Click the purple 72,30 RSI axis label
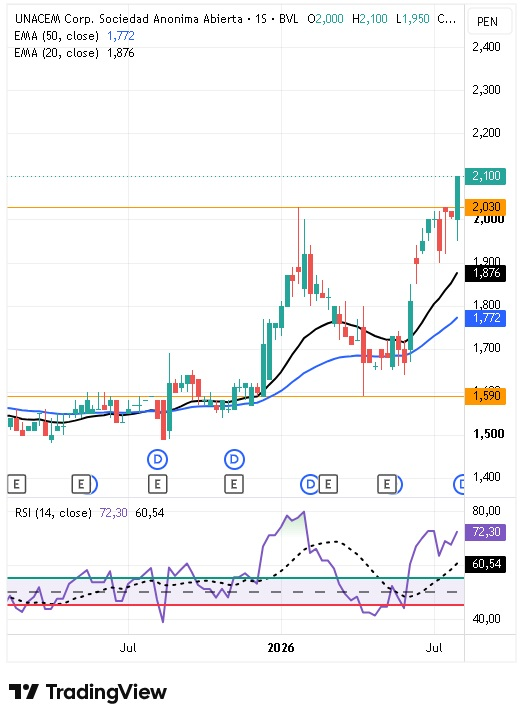Screen dimensions: 526x709 486,532
